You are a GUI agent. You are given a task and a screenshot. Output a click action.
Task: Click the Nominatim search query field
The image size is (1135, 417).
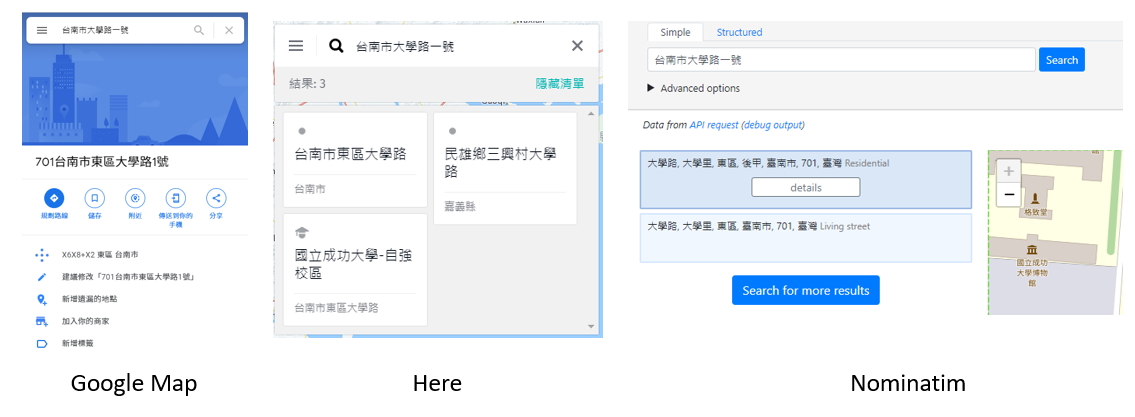pos(841,60)
